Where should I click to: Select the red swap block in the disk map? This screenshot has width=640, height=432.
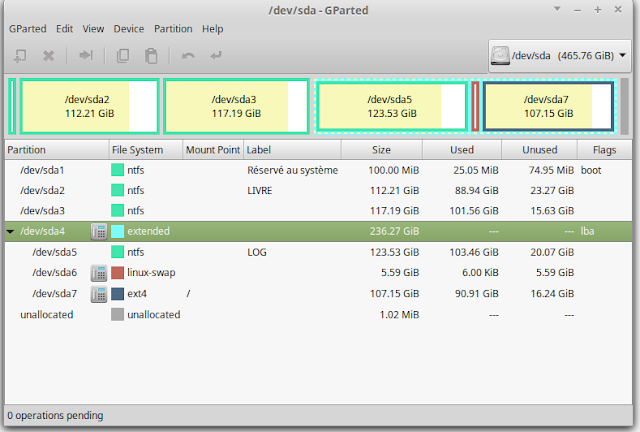[475, 106]
